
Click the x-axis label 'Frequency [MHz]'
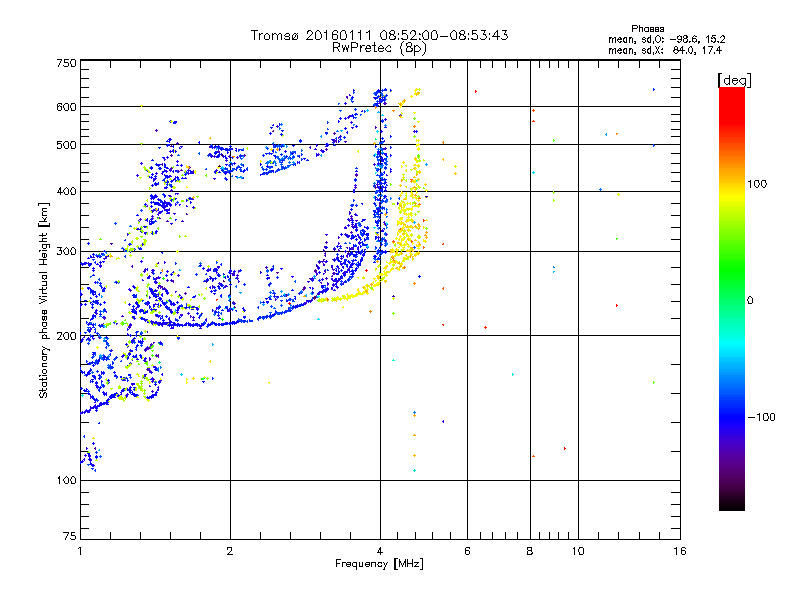point(379,564)
